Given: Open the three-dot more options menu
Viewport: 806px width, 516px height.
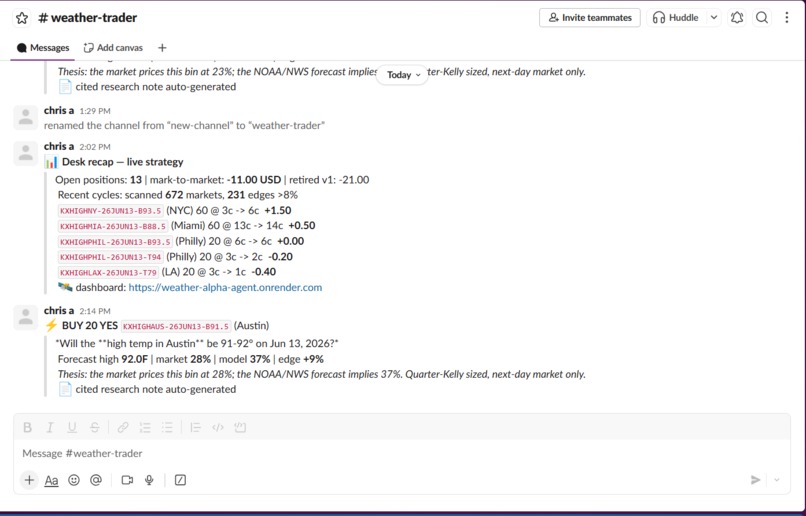Looking at the screenshot, I should point(786,17).
